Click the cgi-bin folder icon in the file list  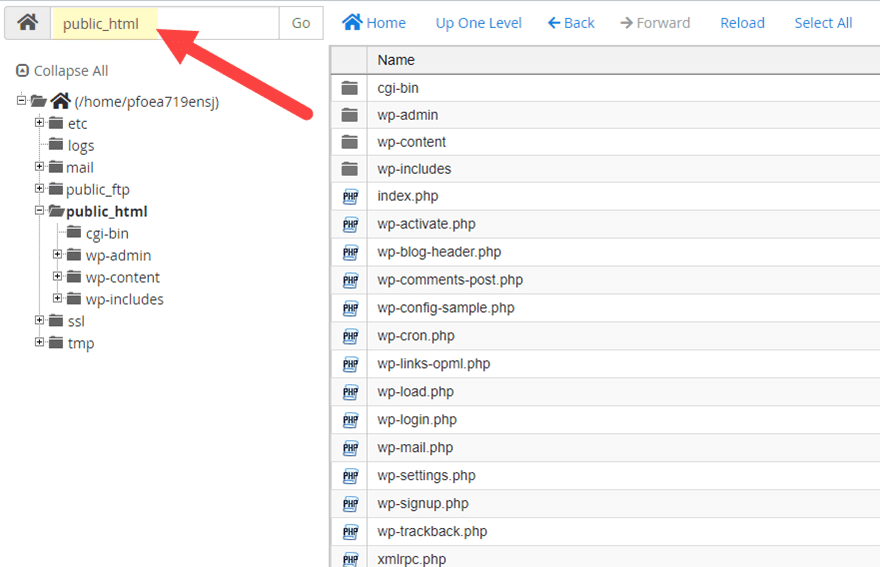click(350, 88)
